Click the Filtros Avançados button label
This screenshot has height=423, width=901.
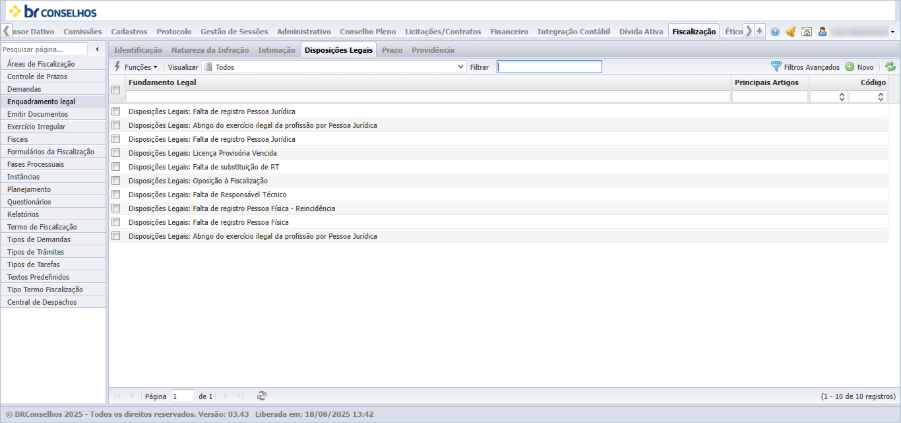point(811,67)
